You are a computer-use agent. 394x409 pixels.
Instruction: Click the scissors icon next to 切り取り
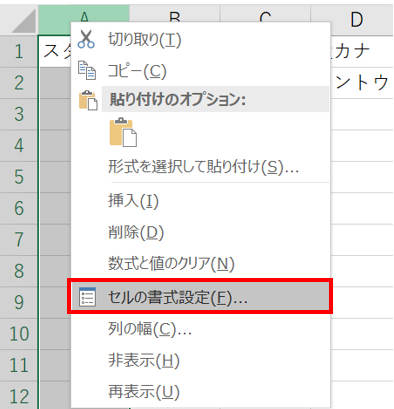(86, 39)
